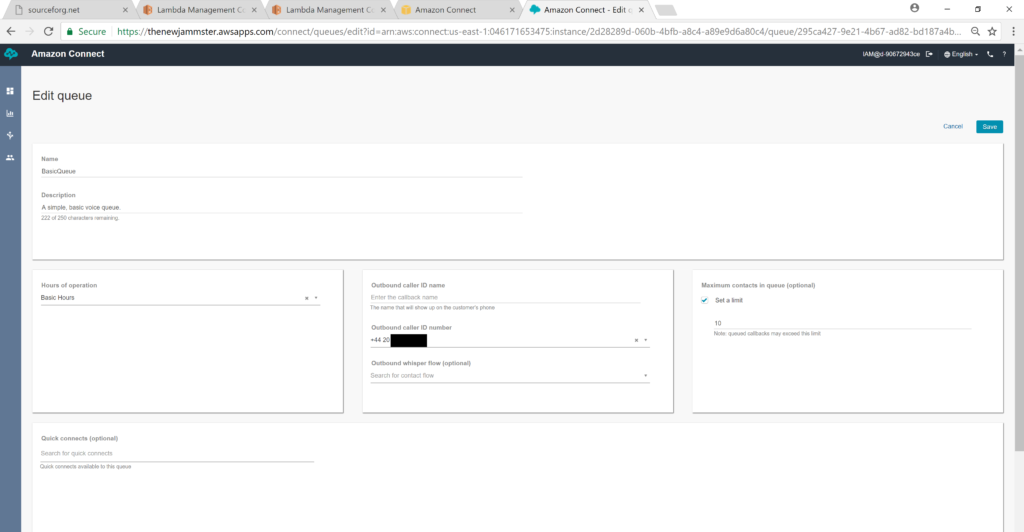Open the Chrome three-dot menu
1024x532 pixels.
[x=1013, y=31]
